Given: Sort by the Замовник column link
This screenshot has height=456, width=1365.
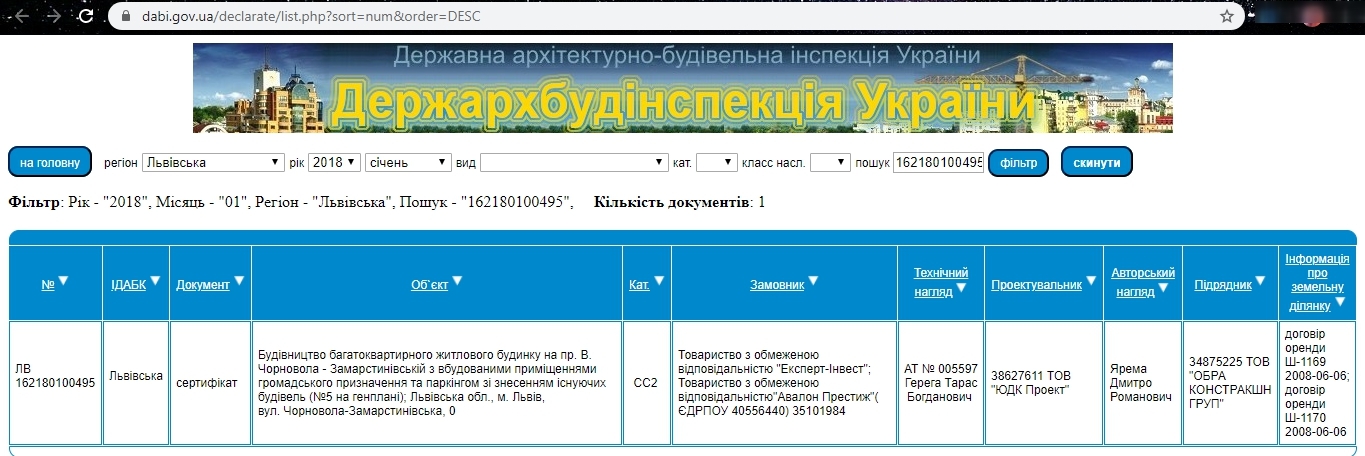Looking at the screenshot, I should click(x=777, y=284).
